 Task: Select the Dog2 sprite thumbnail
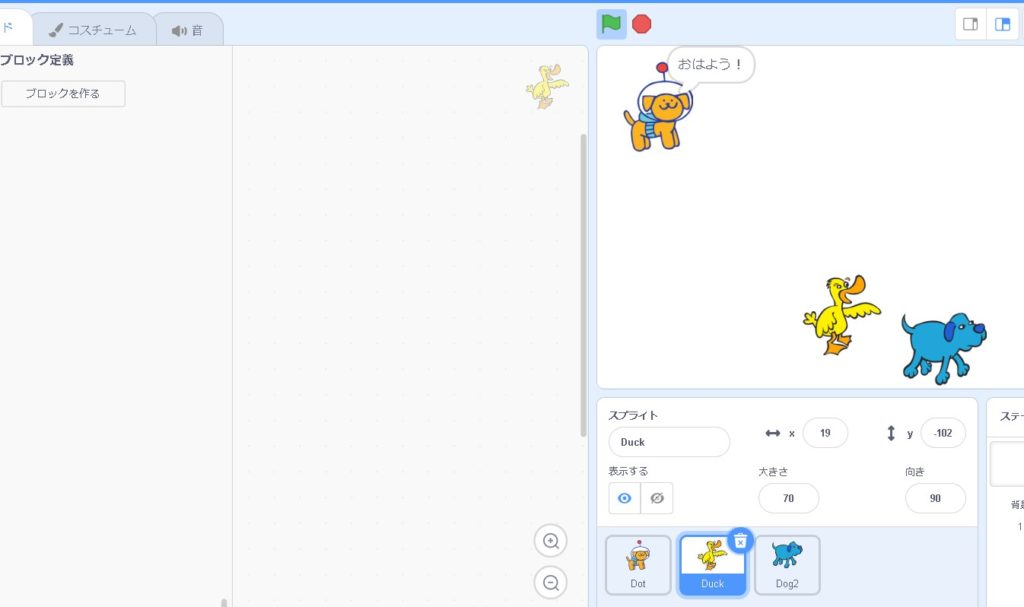tap(787, 565)
